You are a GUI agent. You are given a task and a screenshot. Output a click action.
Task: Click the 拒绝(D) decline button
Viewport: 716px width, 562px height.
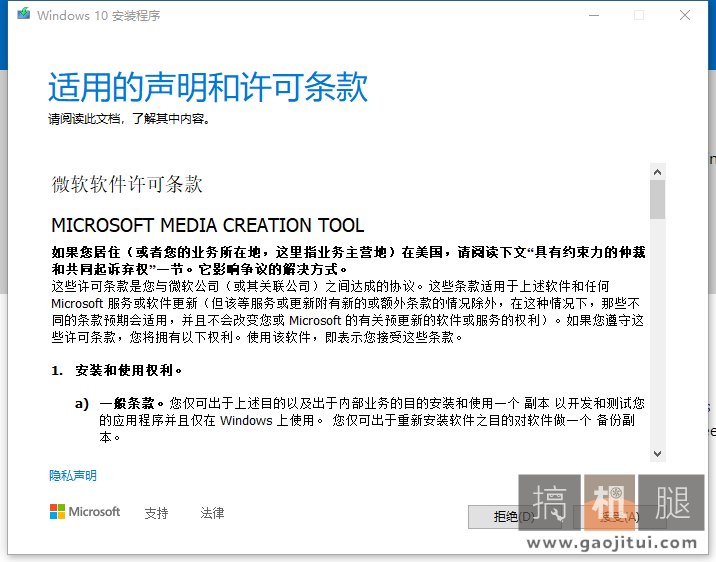515,517
